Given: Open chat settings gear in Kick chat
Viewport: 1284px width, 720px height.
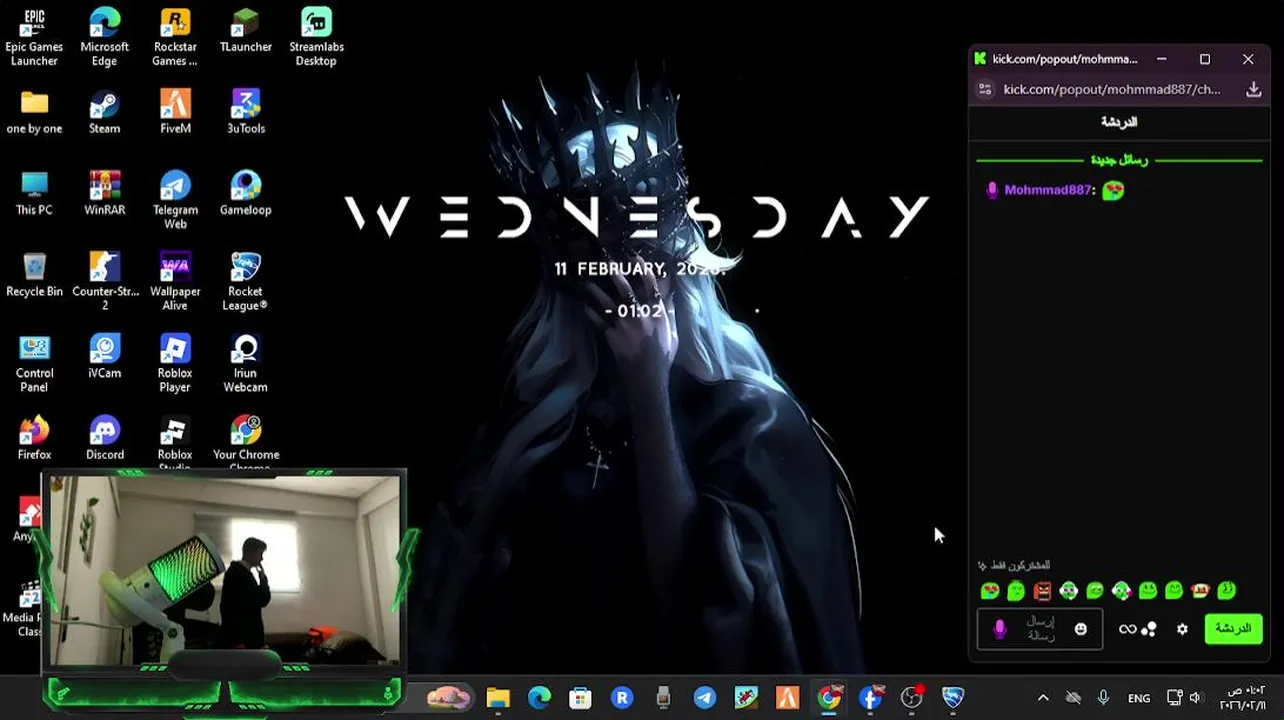Looking at the screenshot, I should coord(1182,629).
